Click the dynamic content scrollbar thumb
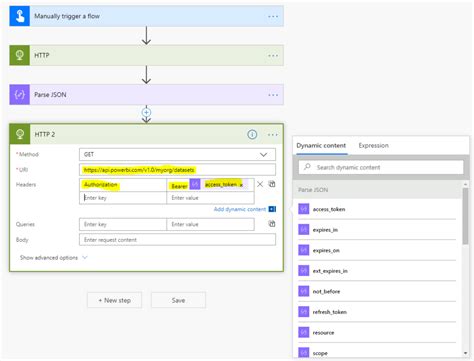Viewport: 474px width, 361px height. tap(465, 216)
